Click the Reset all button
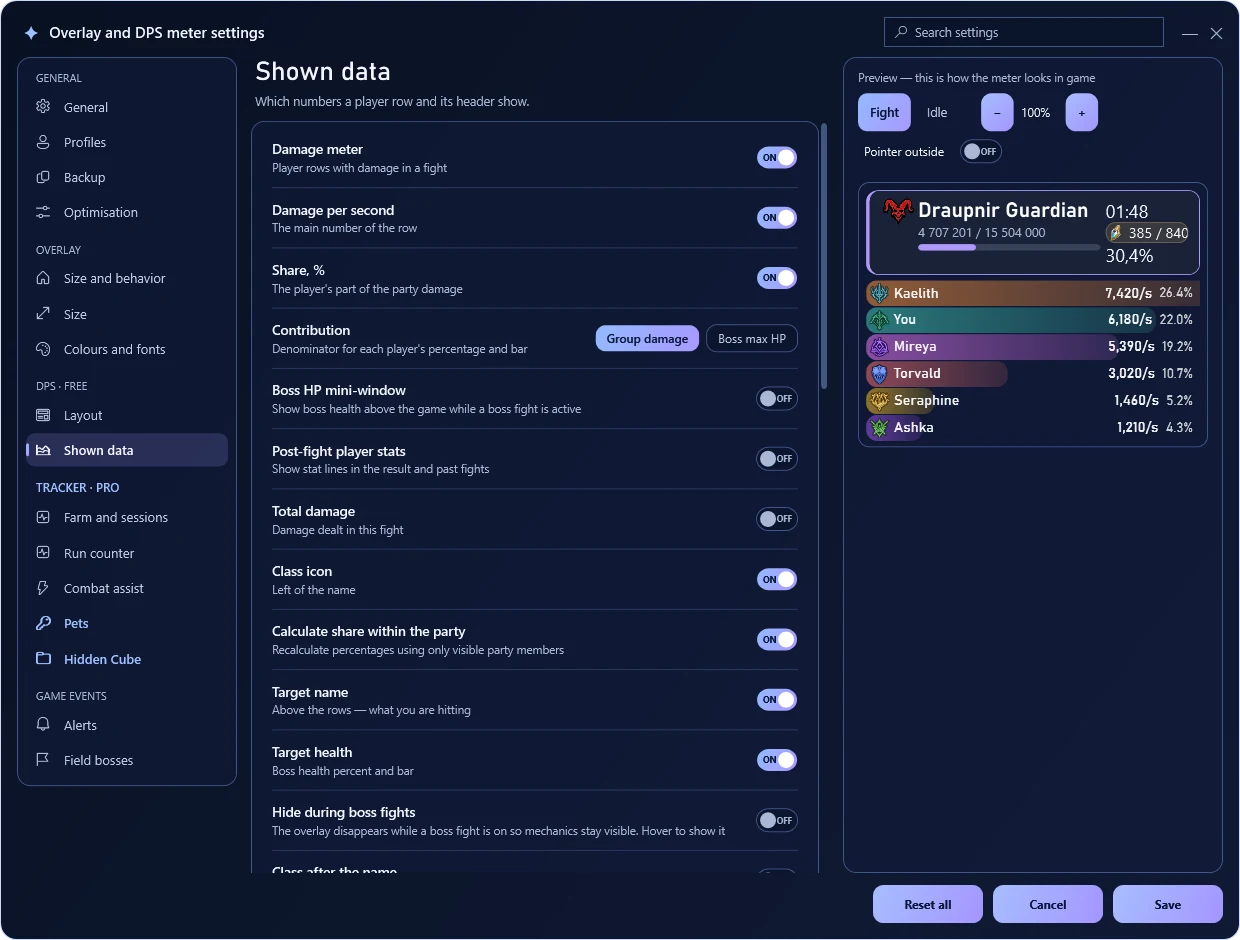Screen dimensions: 1240x940 click(928, 904)
